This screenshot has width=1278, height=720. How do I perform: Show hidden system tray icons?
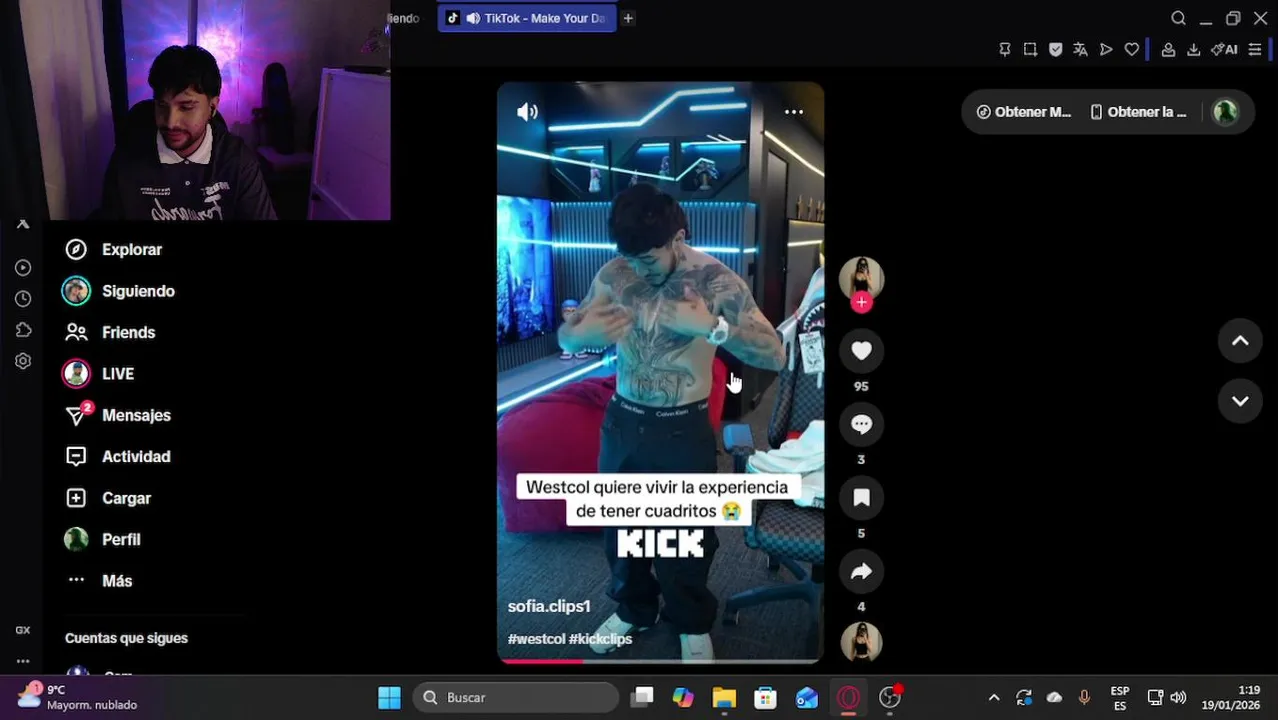[993, 698]
